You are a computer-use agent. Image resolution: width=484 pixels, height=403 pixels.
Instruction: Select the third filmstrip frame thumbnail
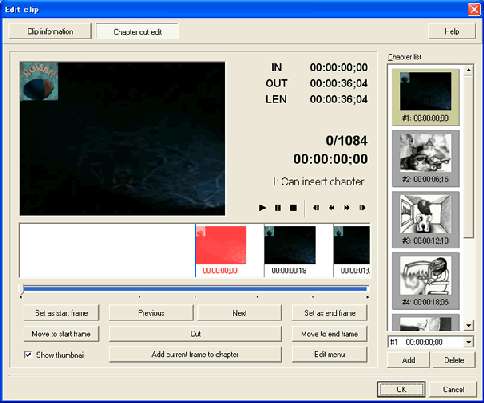(x=352, y=245)
